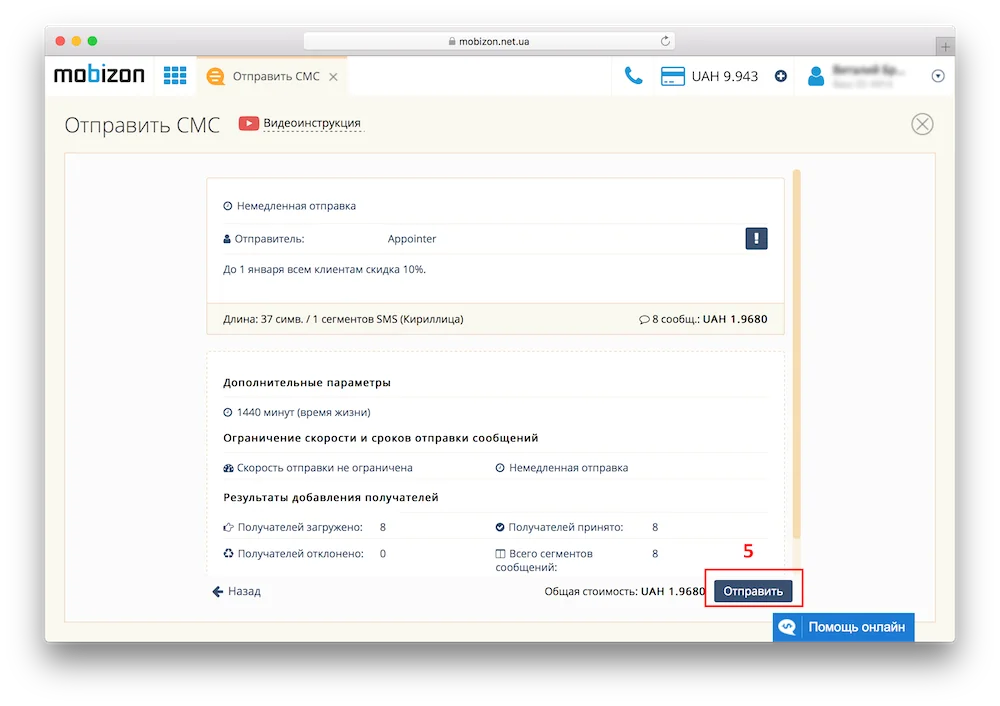Click the mobizon.net.ua address bar
The height and width of the screenshot is (706, 1000).
coord(489,41)
